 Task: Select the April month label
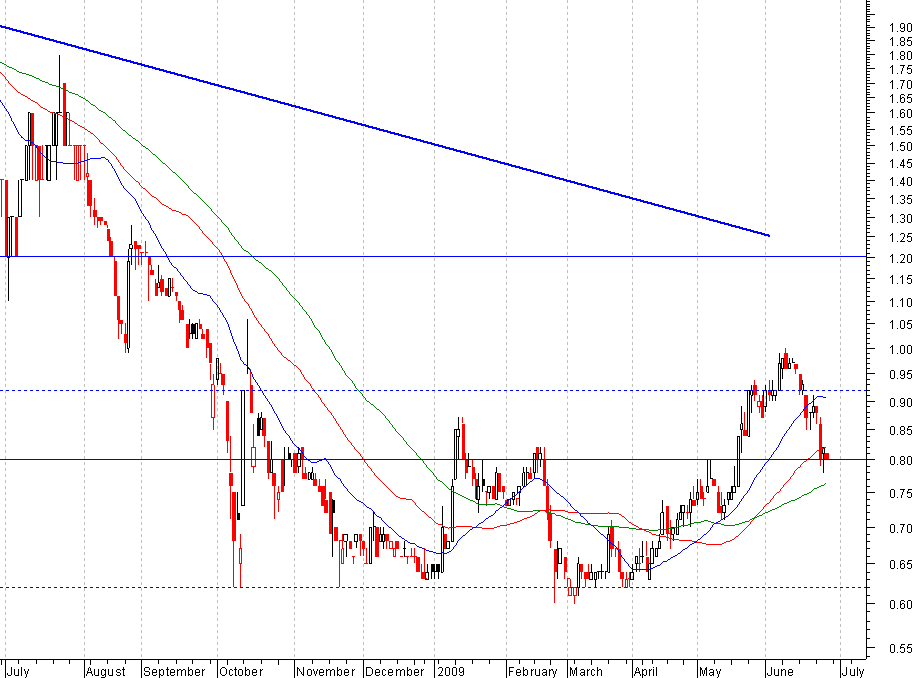(x=646, y=671)
